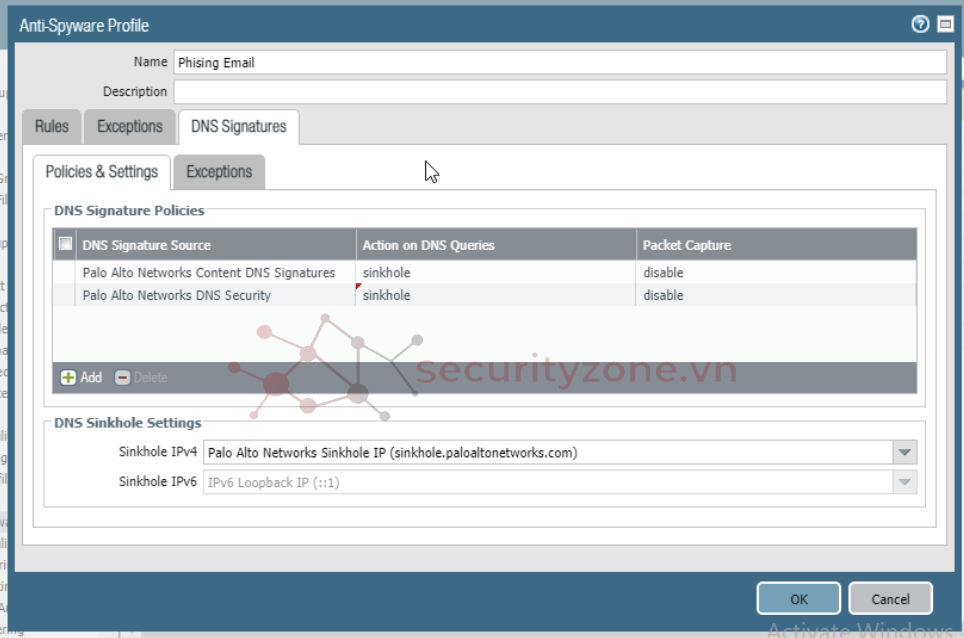Open the help icon in dialog header
The image size is (964, 638).
(x=920, y=24)
